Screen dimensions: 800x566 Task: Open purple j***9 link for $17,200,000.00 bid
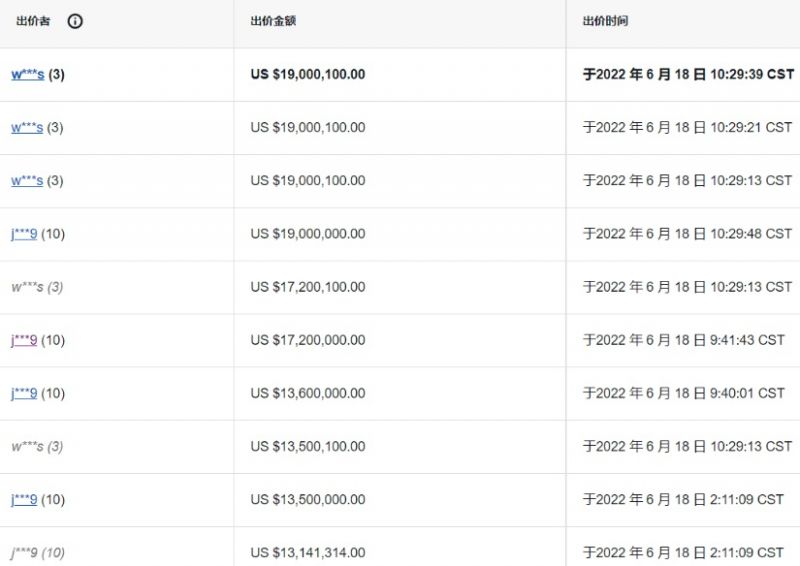point(24,340)
